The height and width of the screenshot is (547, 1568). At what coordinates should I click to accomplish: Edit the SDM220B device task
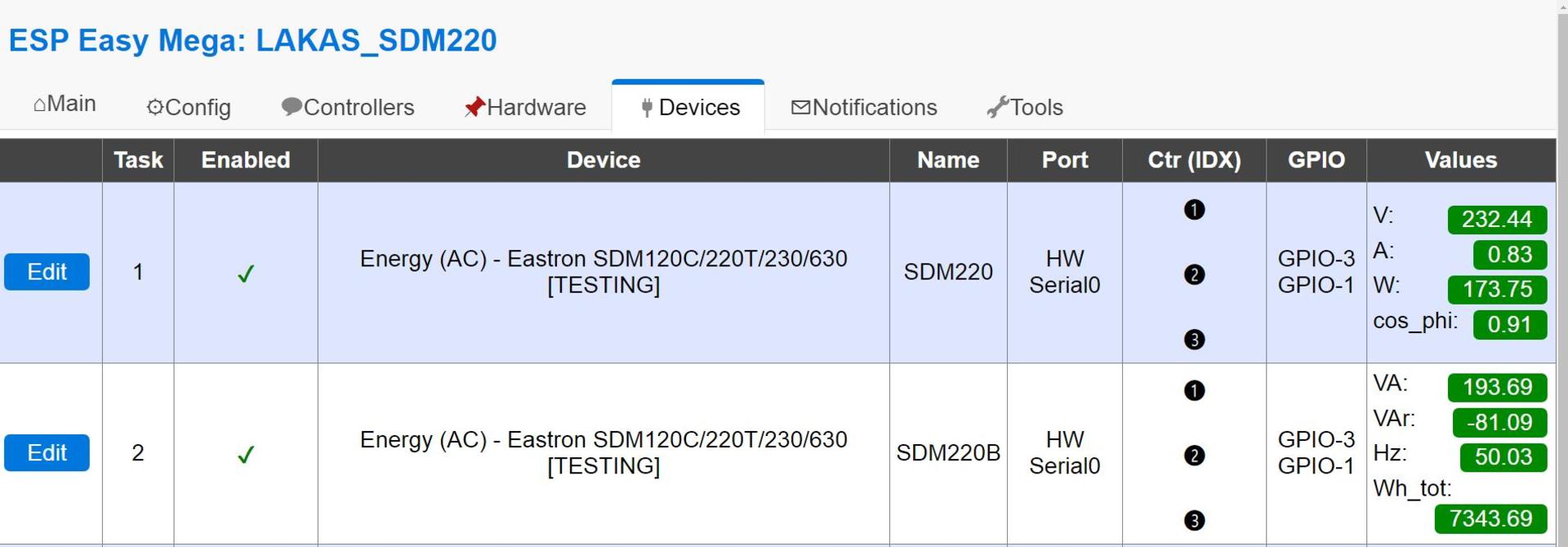pos(47,453)
